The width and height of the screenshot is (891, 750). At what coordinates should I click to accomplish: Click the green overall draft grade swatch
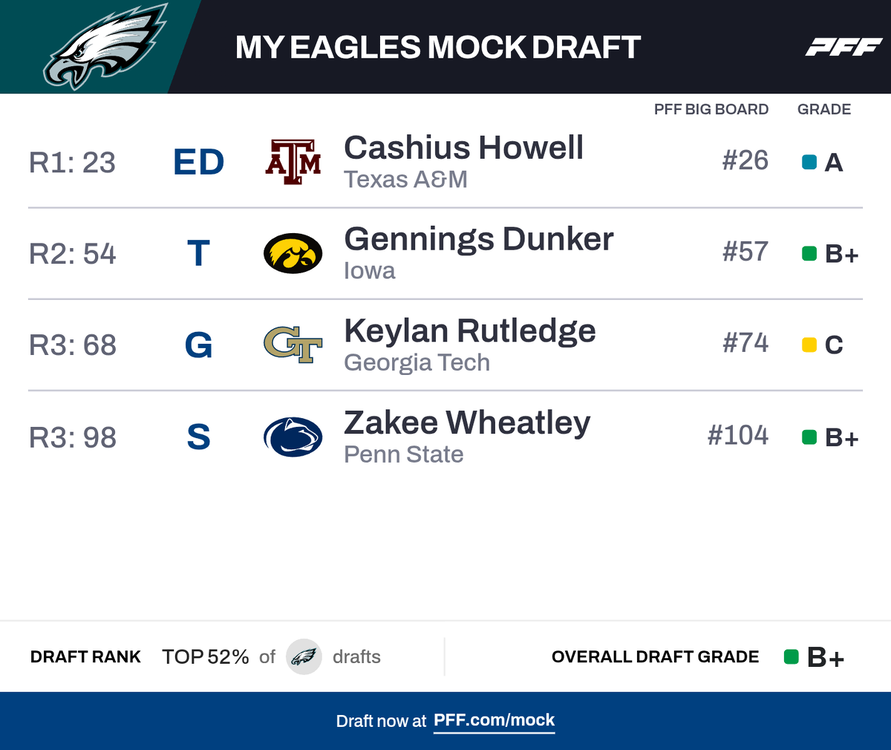791,657
